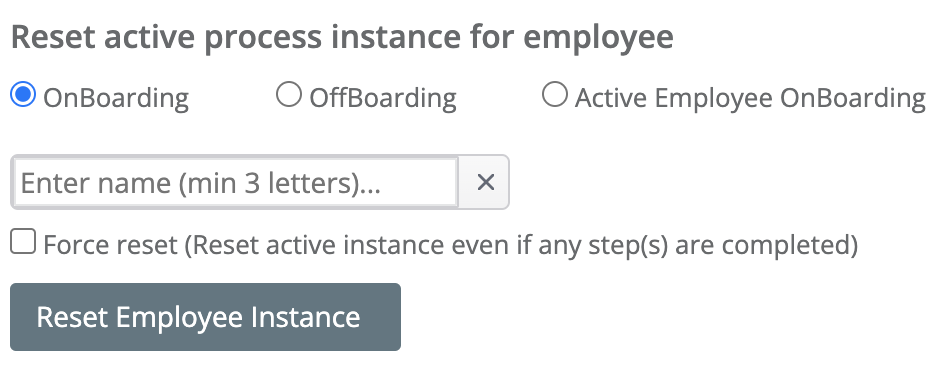The width and height of the screenshot is (942, 370).
Task: Focus the Enter name input field
Action: 235,182
